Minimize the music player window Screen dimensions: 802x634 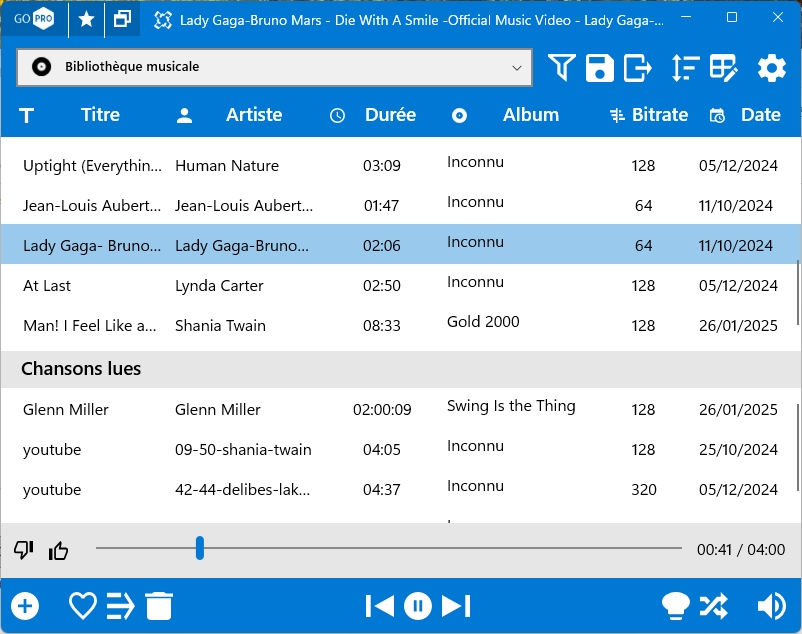(x=686, y=17)
